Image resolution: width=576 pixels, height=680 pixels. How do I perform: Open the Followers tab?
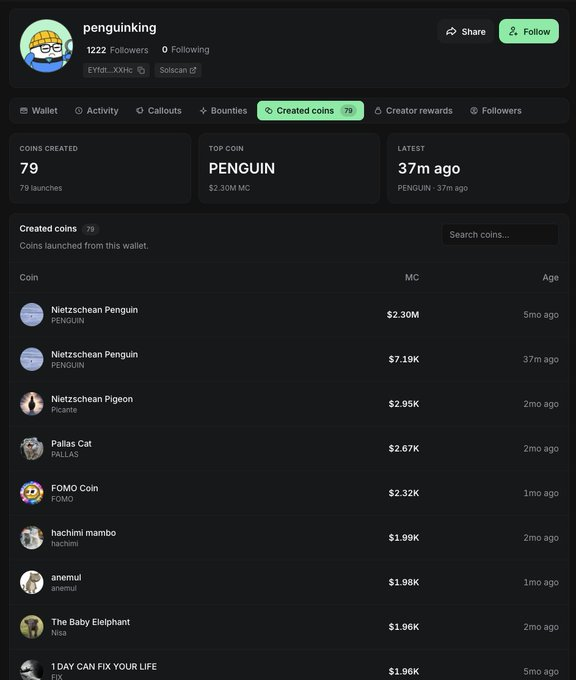click(x=496, y=111)
